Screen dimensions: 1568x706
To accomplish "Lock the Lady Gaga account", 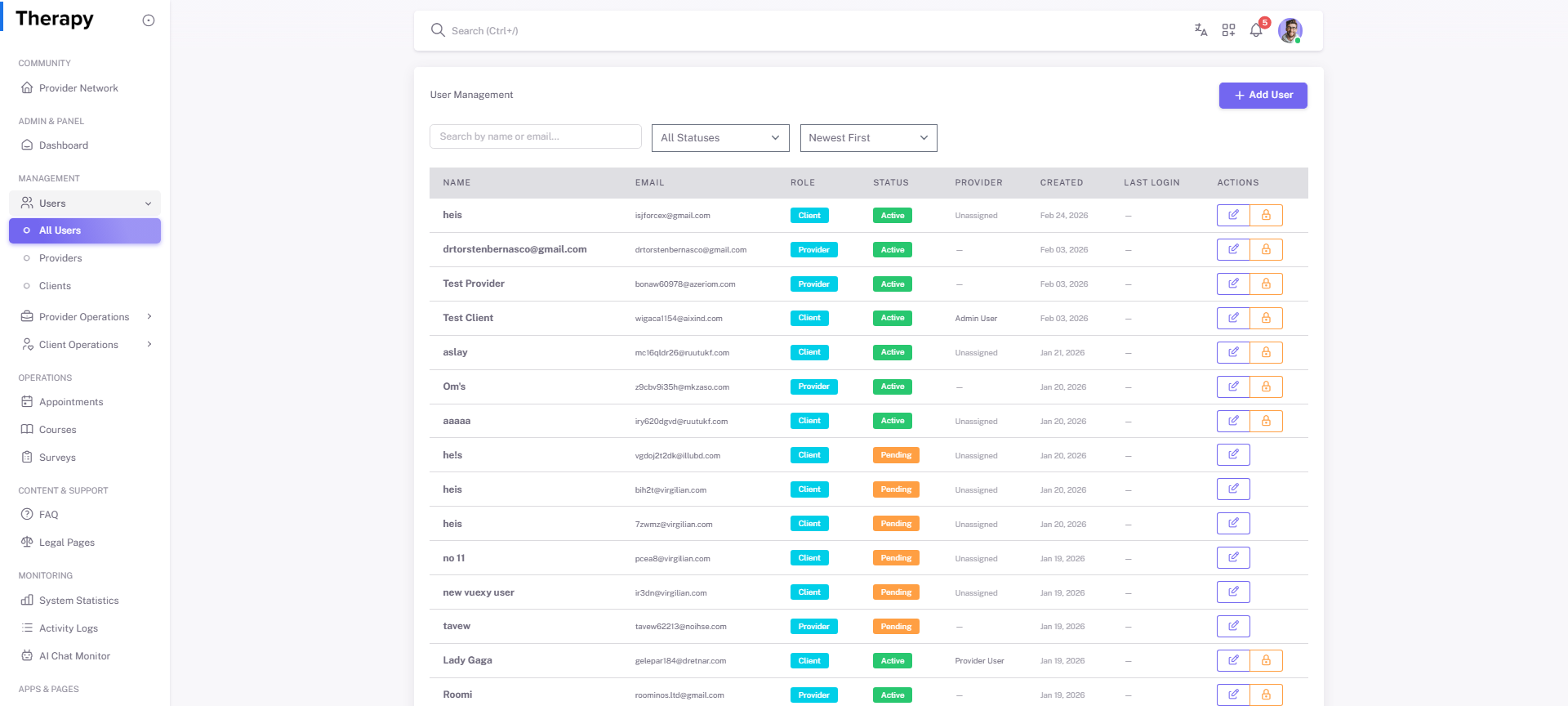I will pos(1266,660).
